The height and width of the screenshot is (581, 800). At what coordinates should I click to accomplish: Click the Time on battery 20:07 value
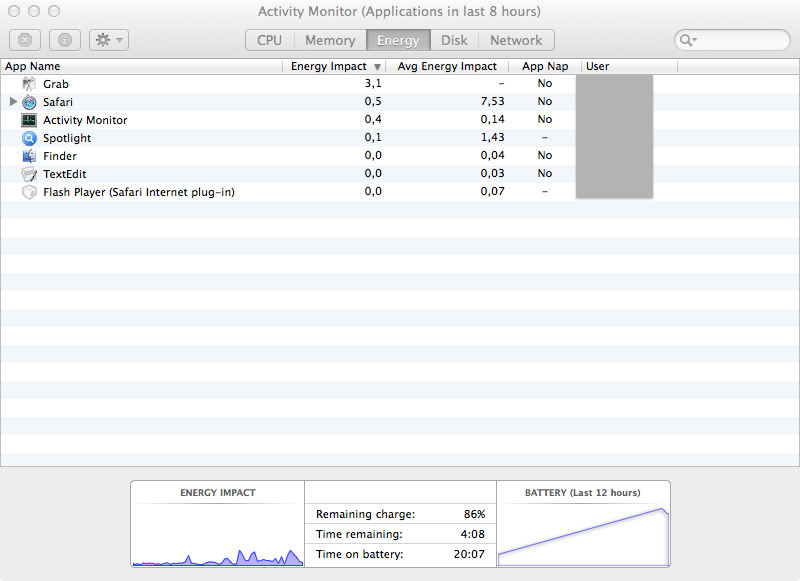pos(469,554)
